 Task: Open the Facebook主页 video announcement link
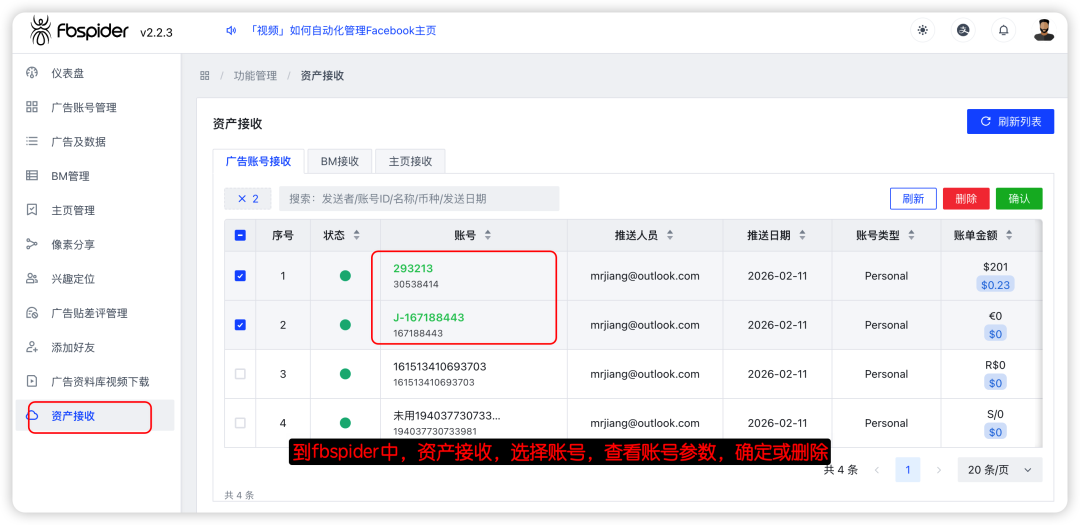[x=342, y=30]
